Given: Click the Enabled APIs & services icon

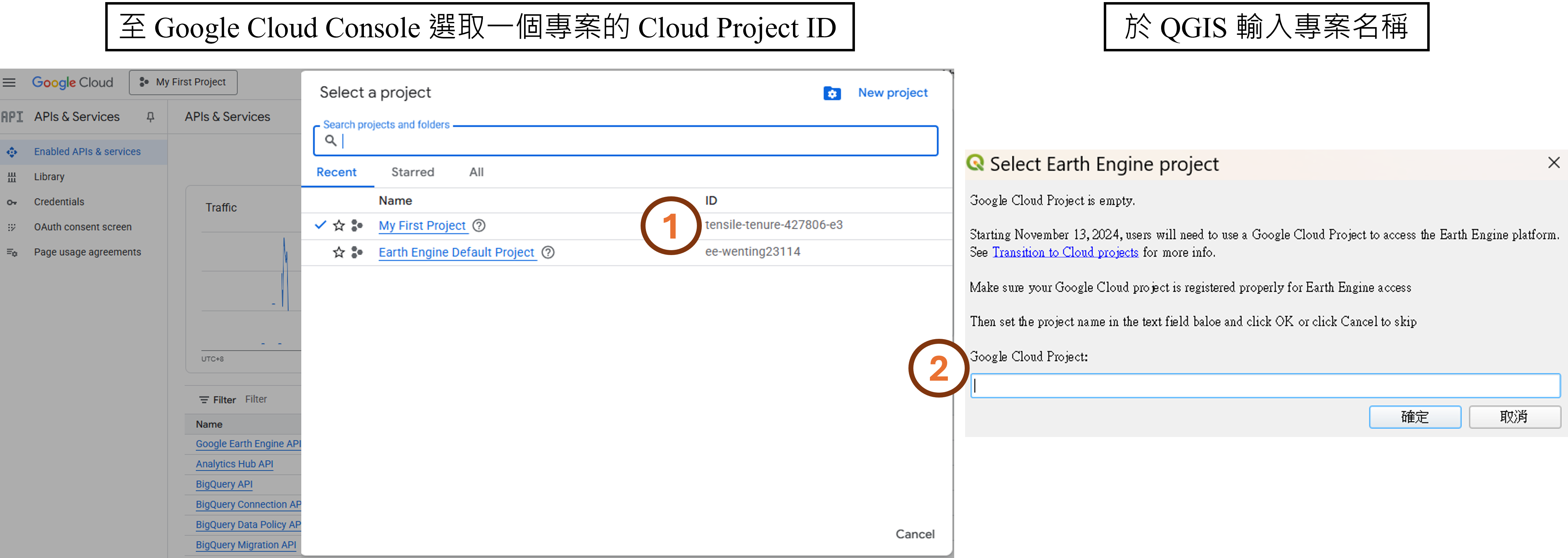Looking at the screenshot, I should click(12, 152).
